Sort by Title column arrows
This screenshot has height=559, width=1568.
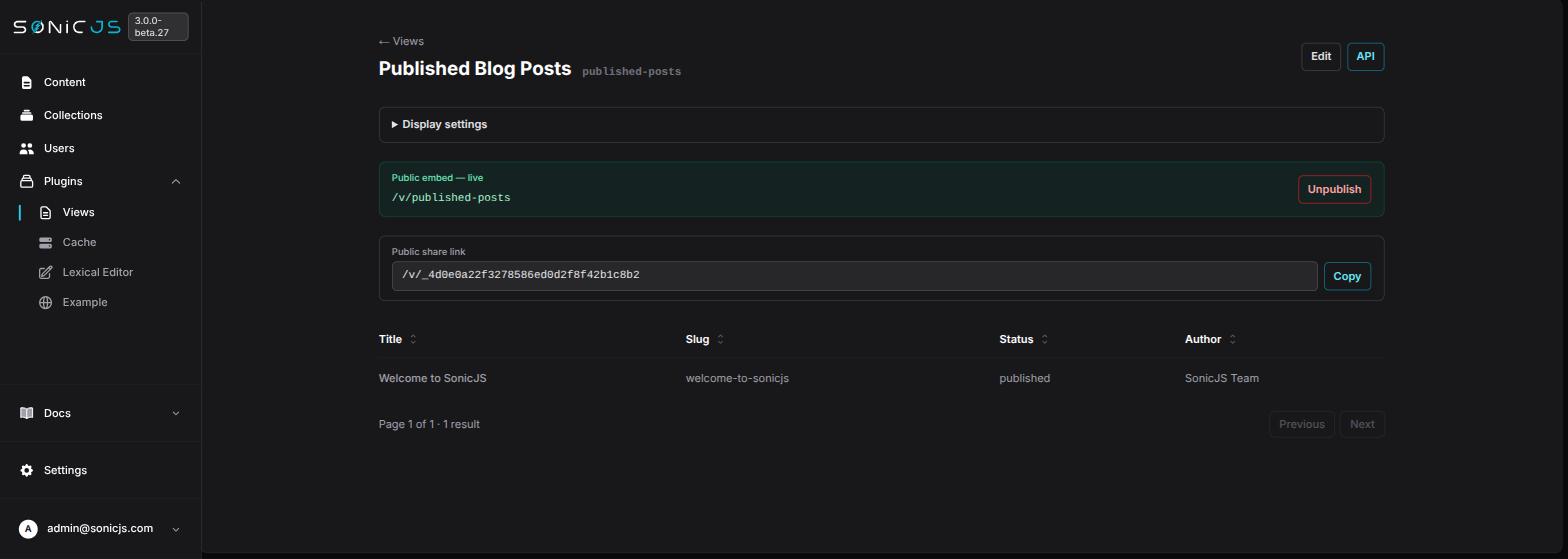click(x=413, y=339)
